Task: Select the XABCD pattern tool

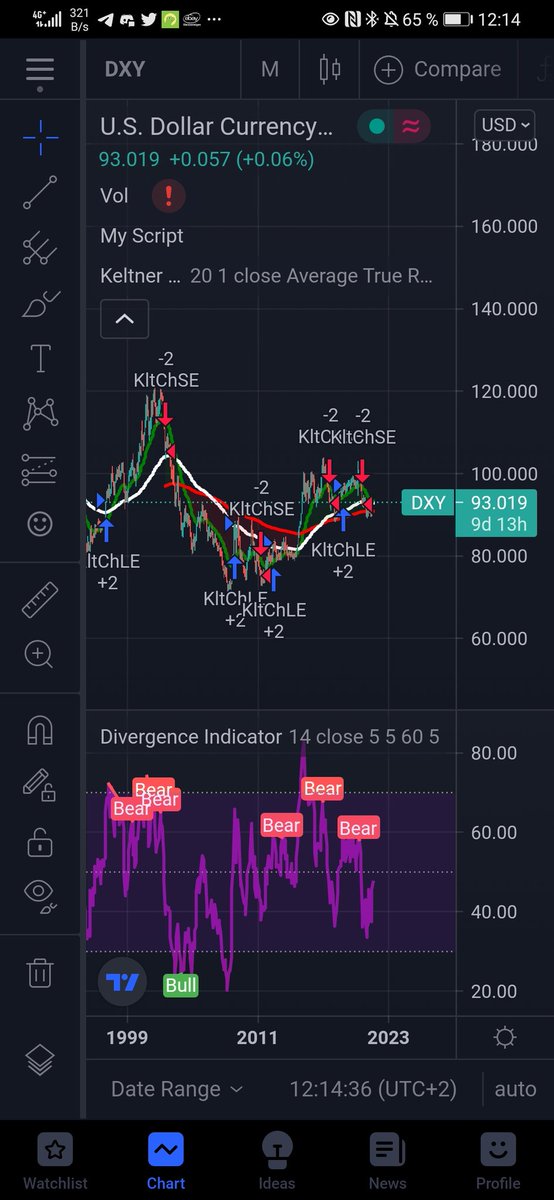Action: 40,413
